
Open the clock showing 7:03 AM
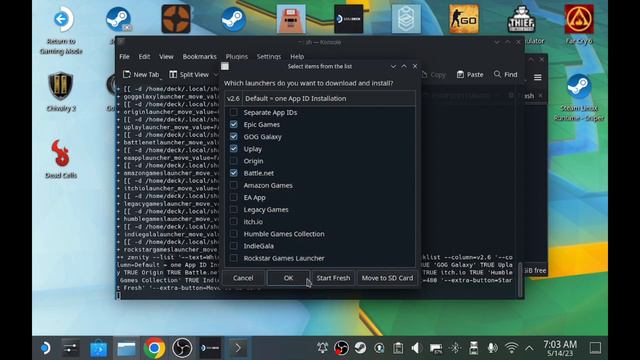click(560, 348)
